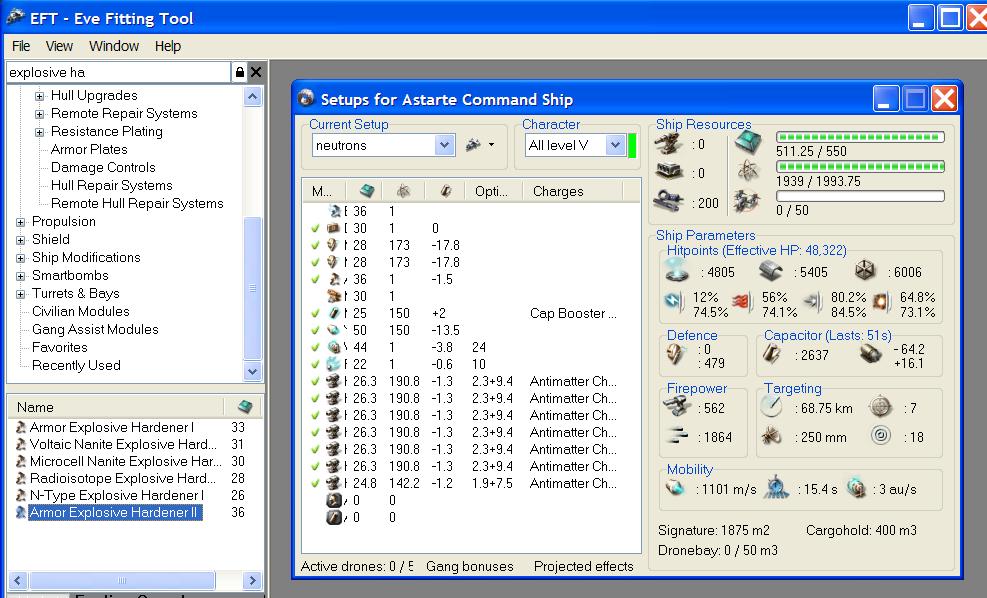Open the View menu
Image resolution: width=987 pixels, height=598 pixels.
click(x=59, y=46)
